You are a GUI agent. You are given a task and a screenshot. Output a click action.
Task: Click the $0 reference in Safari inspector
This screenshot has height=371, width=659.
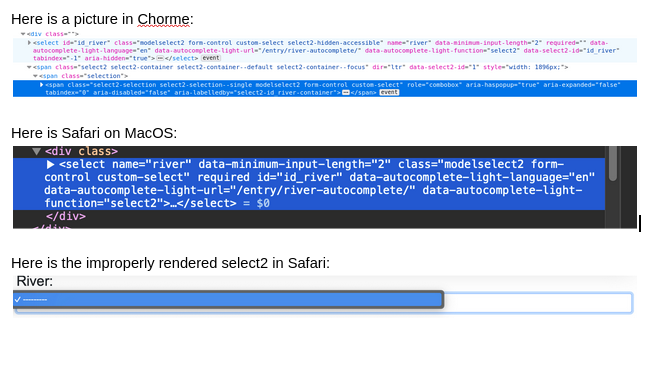263,203
